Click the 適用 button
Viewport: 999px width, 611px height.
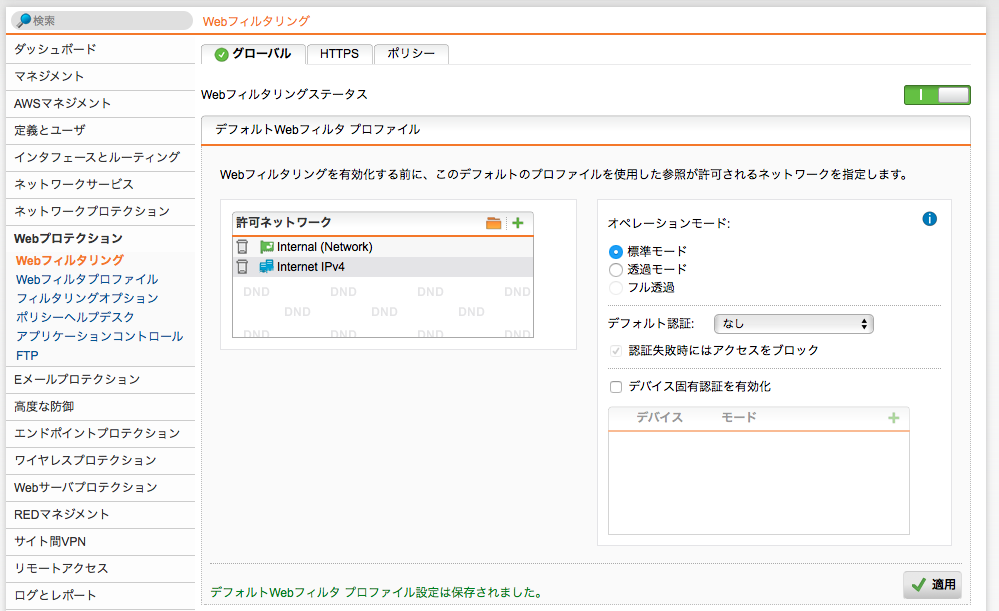pyautogui.click(x=932, y=585)
